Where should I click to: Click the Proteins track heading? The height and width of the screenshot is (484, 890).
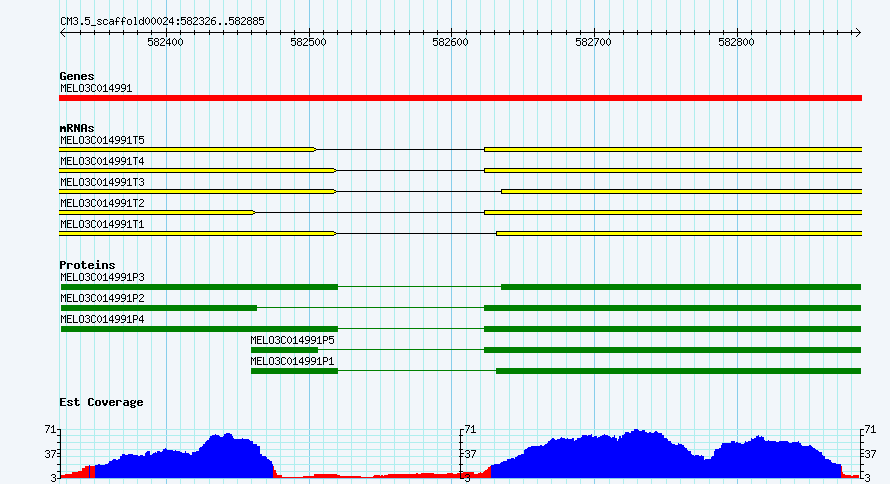tap(87, 265)
